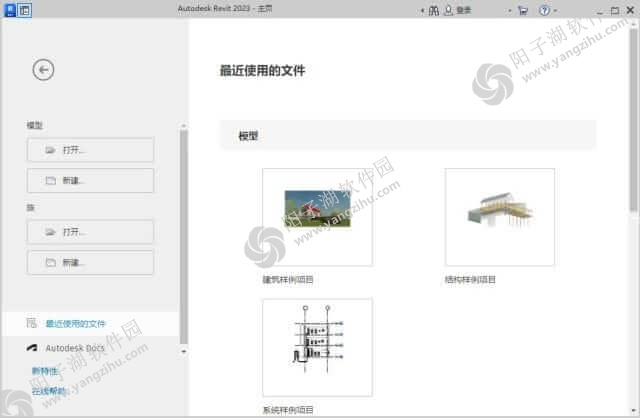Click the folder icon in family 打开 button

(x=50, y=232)
